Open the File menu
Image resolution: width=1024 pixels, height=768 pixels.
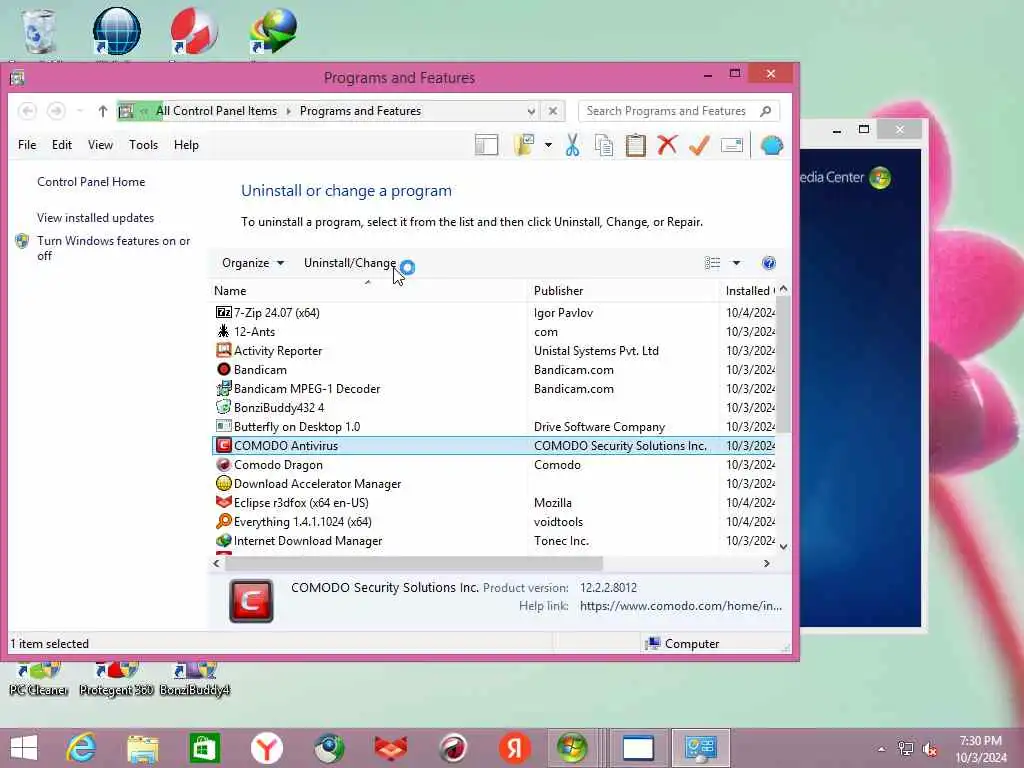tap(27, 145)
